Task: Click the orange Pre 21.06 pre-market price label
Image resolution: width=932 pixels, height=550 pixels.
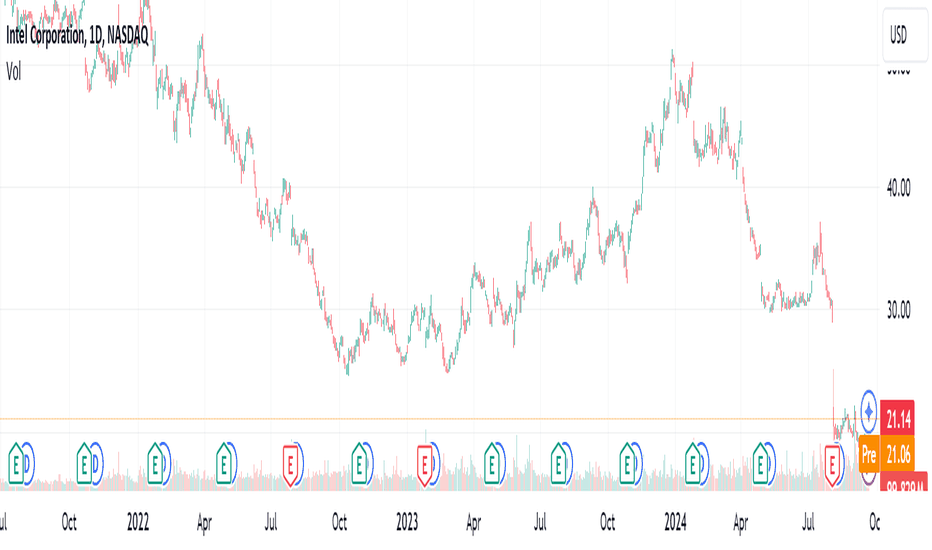Action: [x=887, y=455]
